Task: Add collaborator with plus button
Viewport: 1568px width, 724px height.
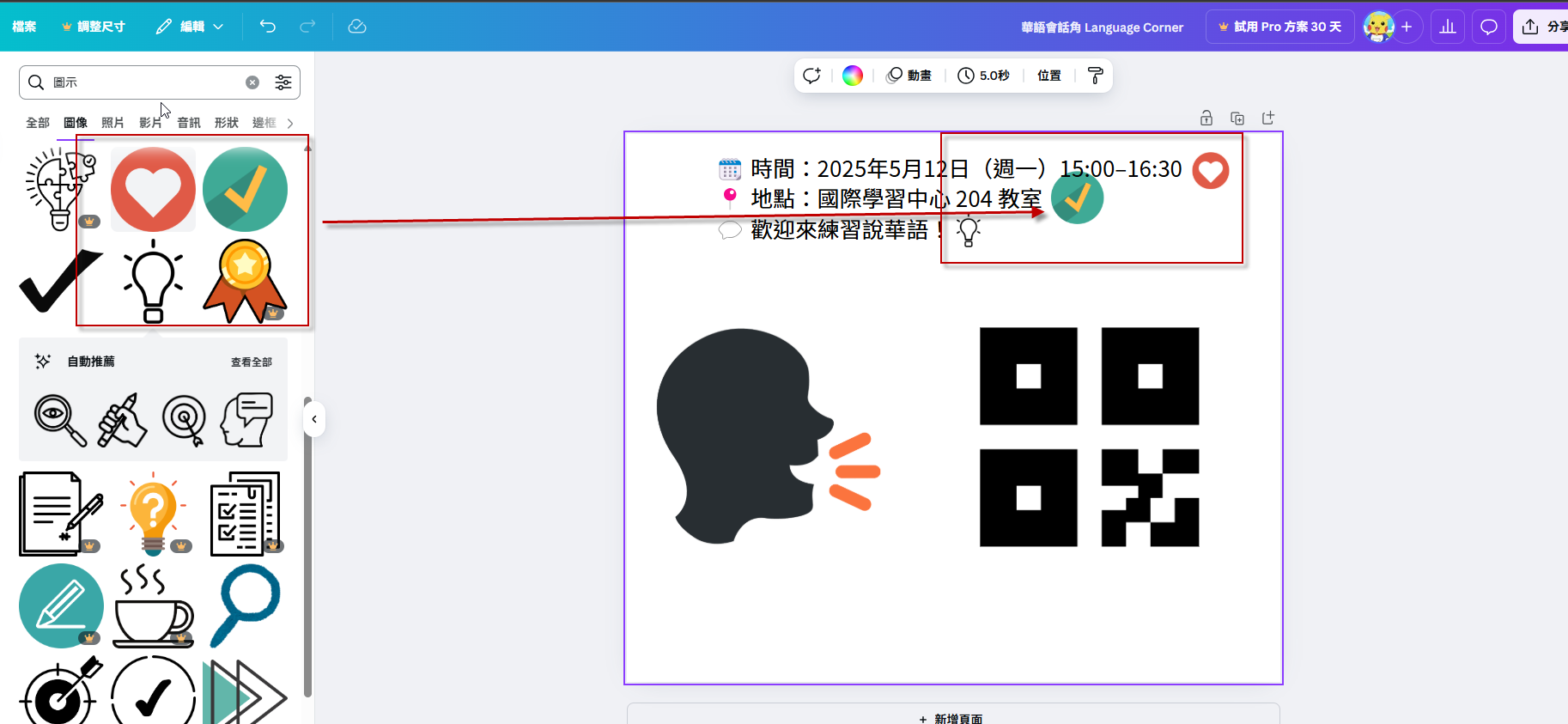Action: click(1407, 27)
